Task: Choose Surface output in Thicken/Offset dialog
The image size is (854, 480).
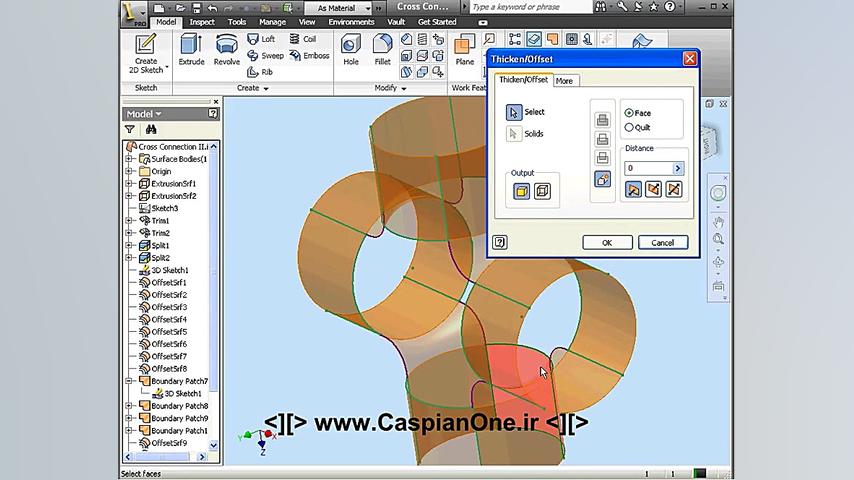Action: click(x=542, y=191)
